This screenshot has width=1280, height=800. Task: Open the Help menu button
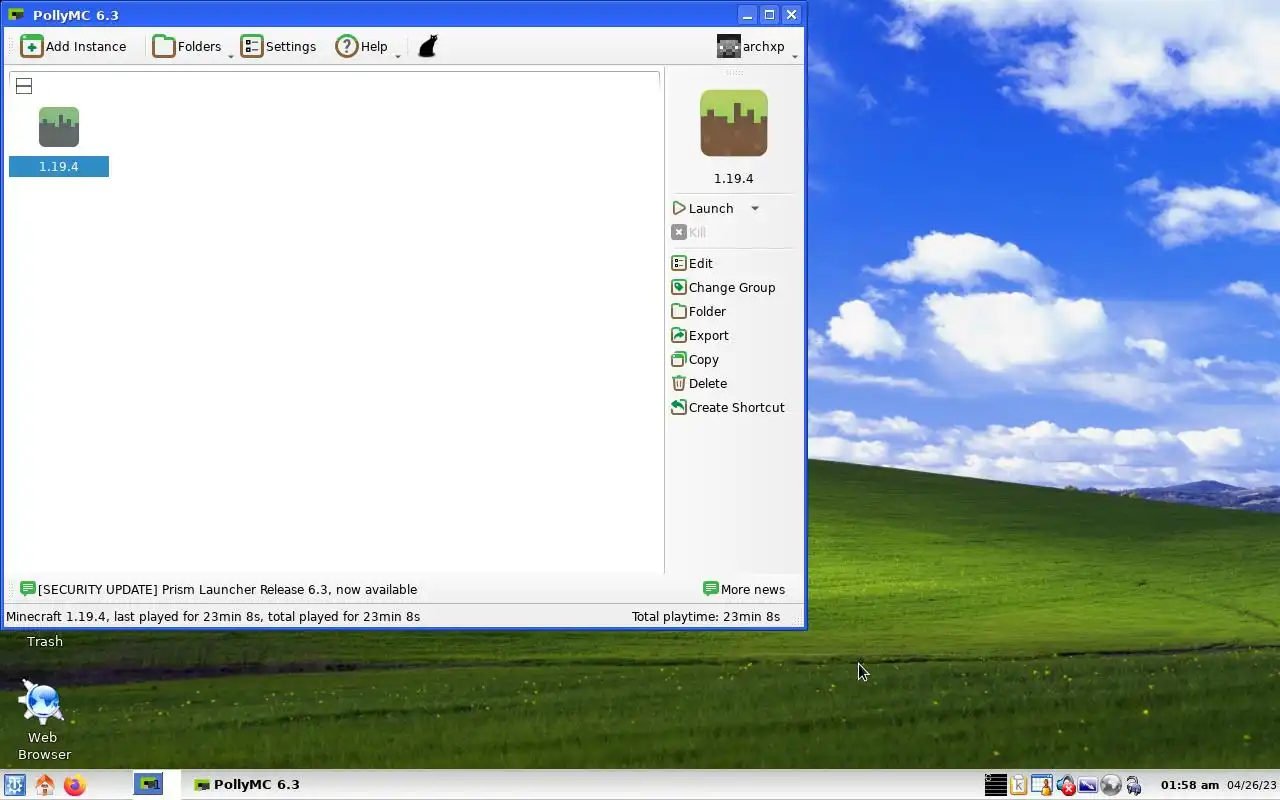coord(362,46)
